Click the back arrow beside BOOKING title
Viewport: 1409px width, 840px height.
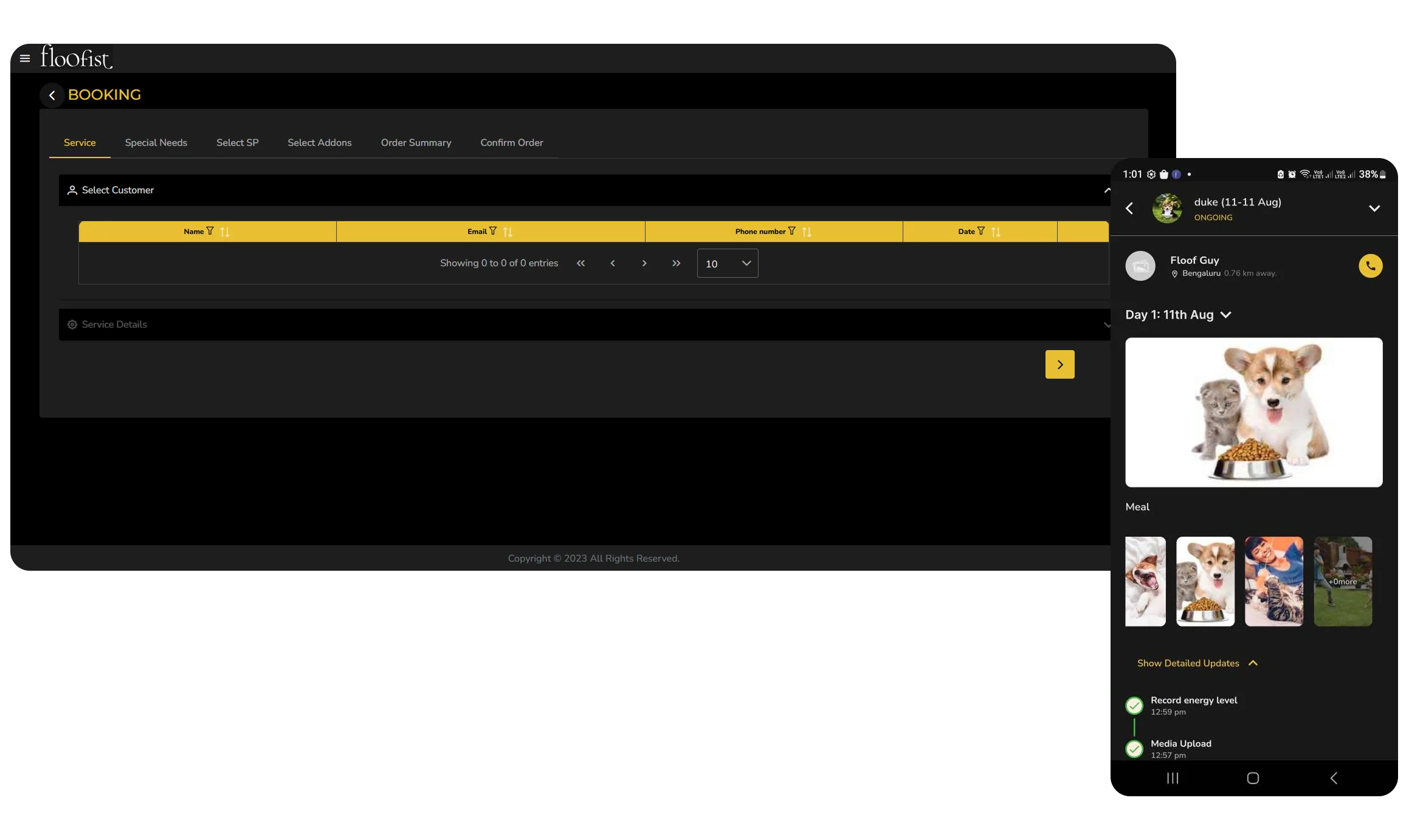click(52, 95)
